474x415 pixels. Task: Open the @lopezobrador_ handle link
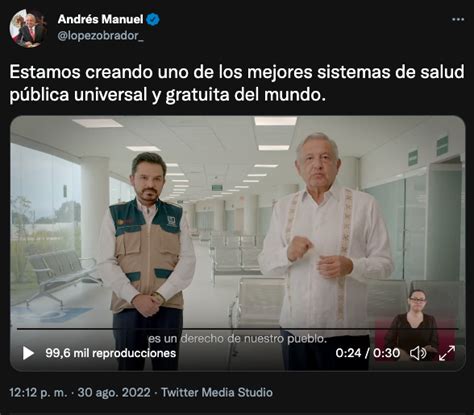pyautogui.click(x=101, y=36)
